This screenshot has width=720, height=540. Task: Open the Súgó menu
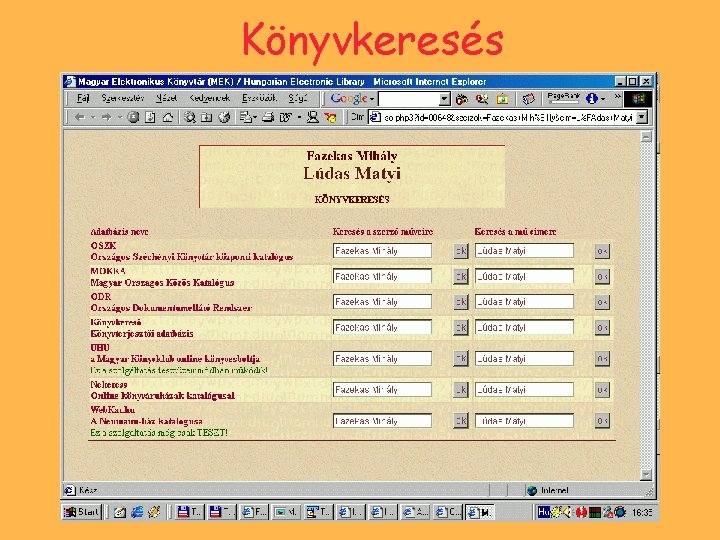click(298, 98)
